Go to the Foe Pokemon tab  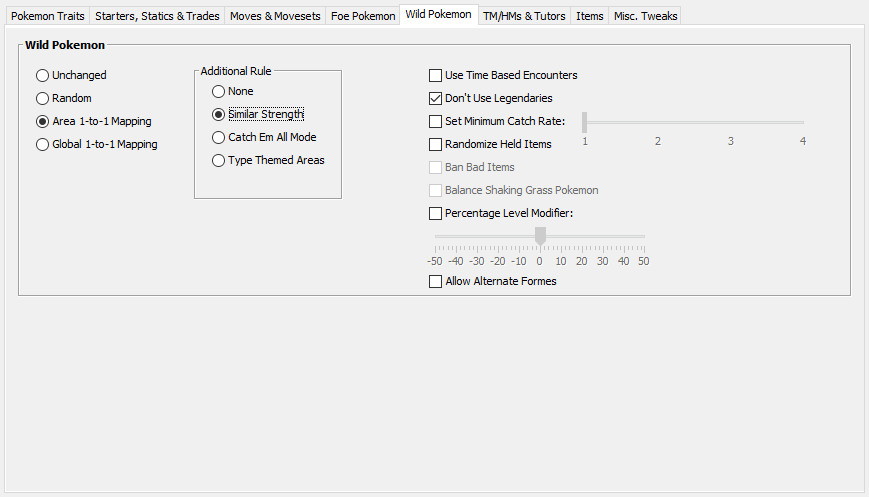(363, 16)
